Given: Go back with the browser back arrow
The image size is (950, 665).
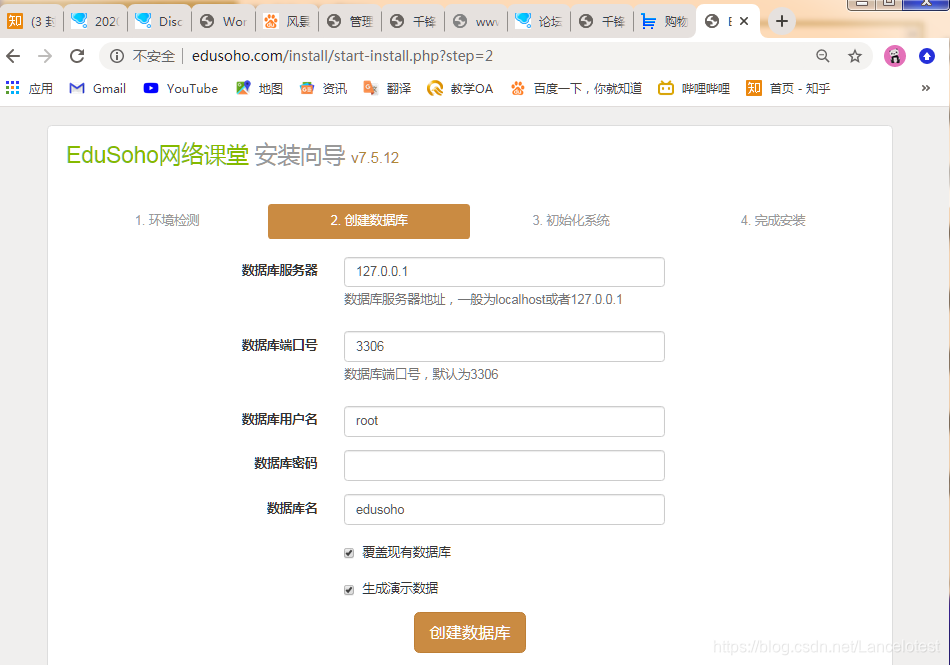Looking at the screenshot, I should (x=13, y=56).
